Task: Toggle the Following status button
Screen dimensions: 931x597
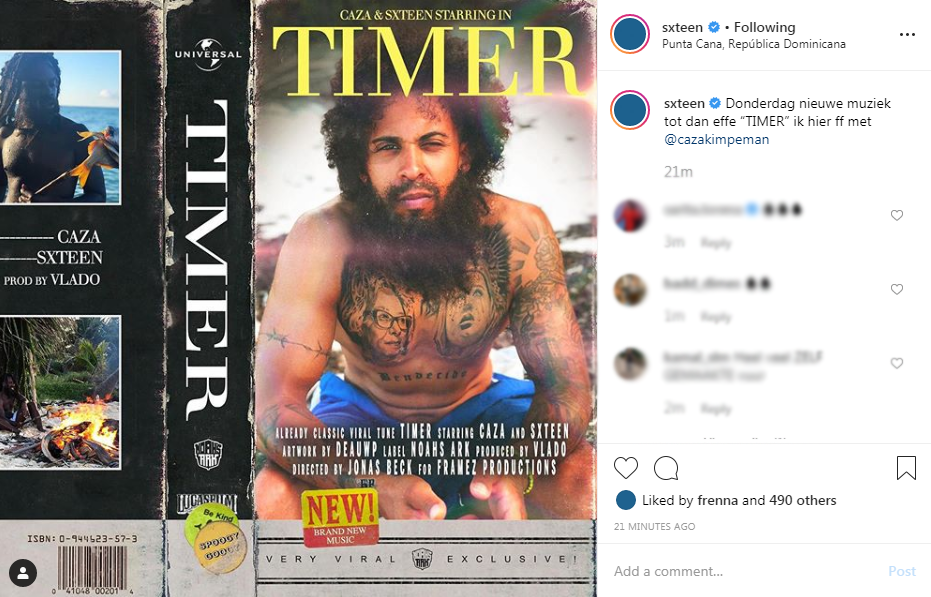Action: [764, 27]
